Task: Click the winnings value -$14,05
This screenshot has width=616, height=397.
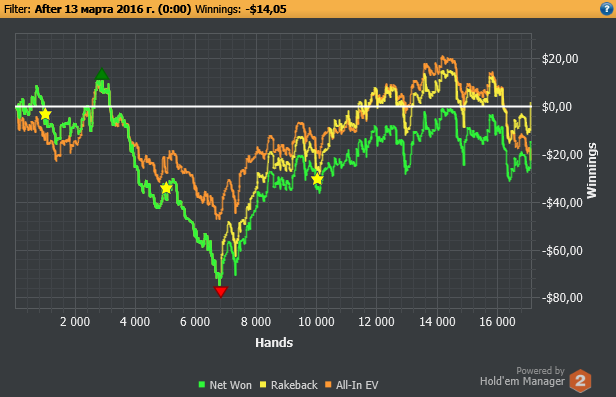Action: click(266, 9)
